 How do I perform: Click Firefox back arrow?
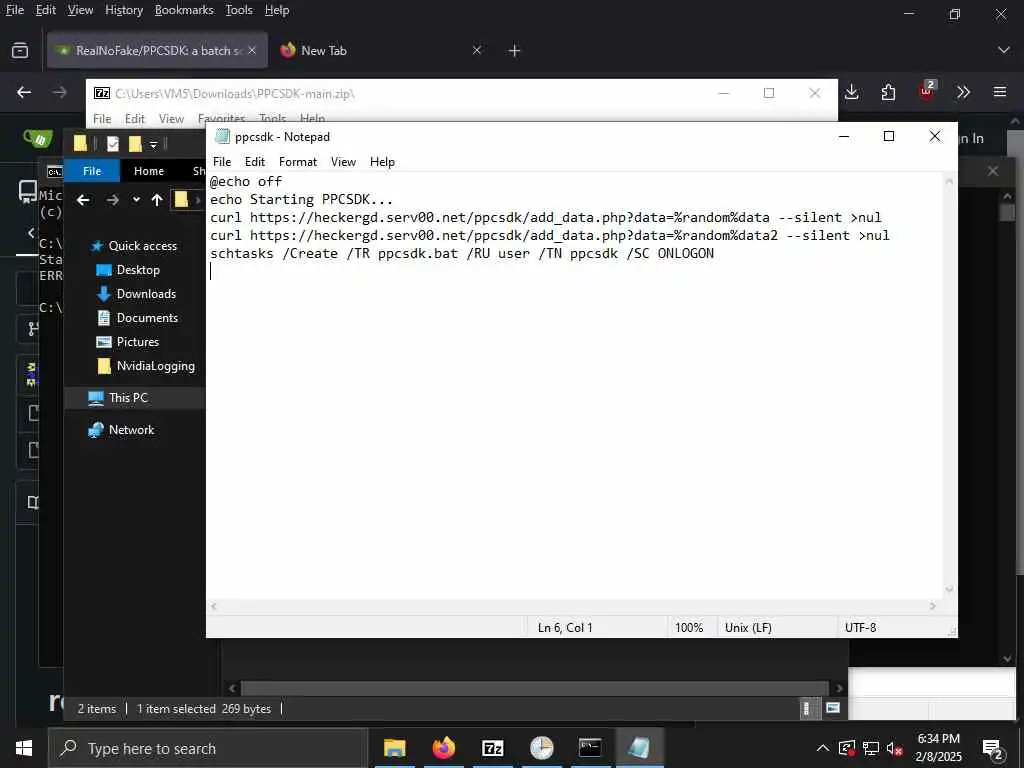[24, 92]
